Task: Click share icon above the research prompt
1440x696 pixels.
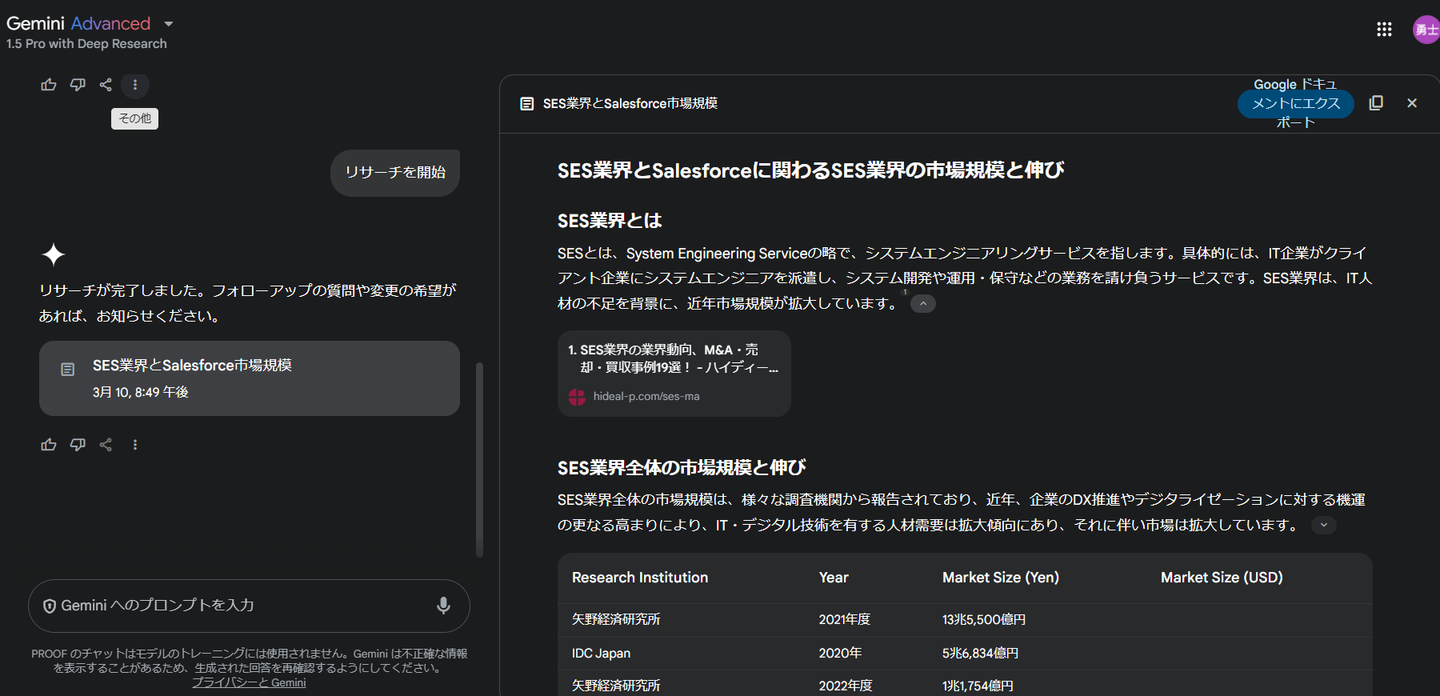Action: point(106,85)
